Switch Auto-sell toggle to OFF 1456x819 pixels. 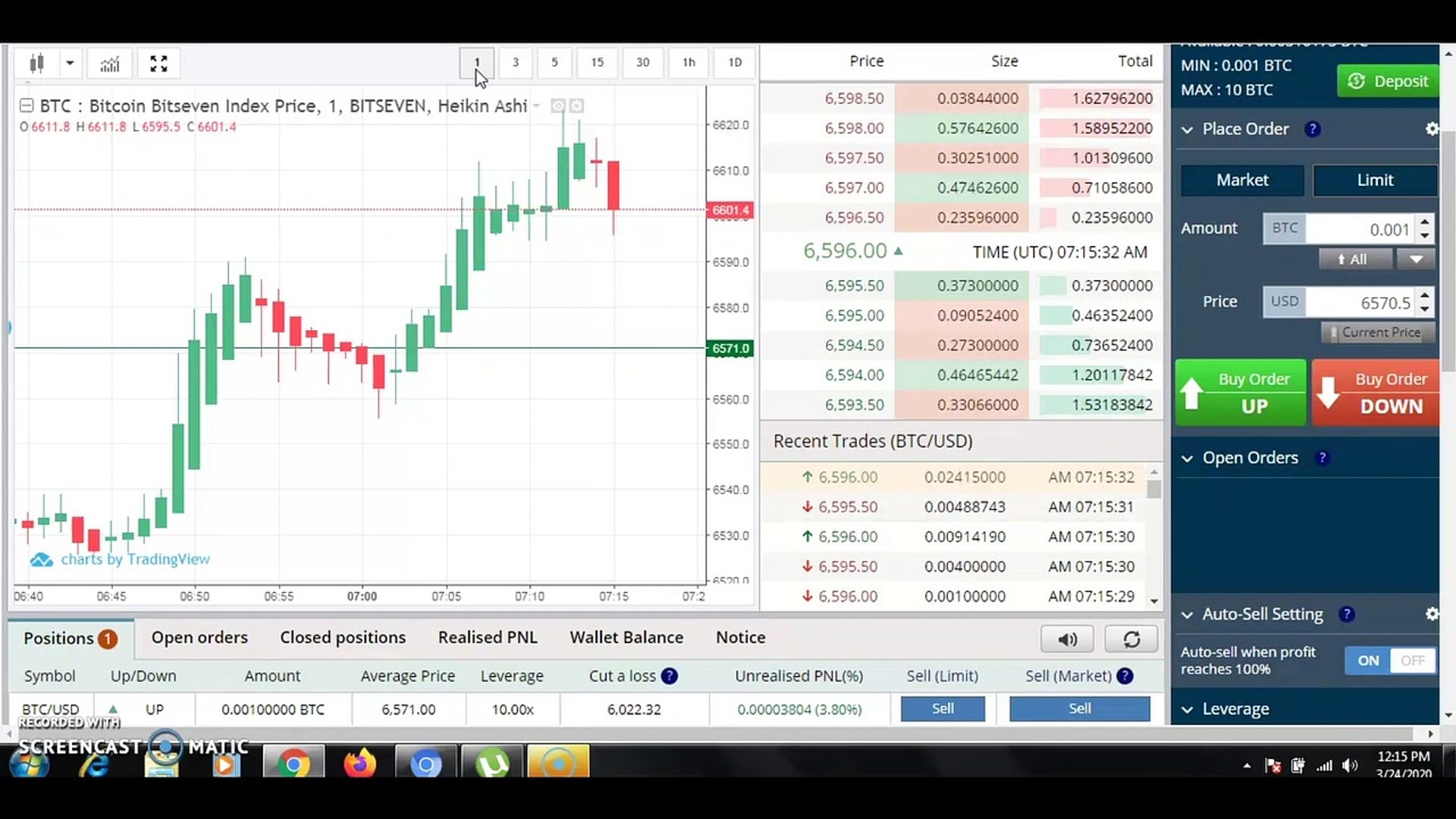pyautogui.click(x=1412, y=661)
